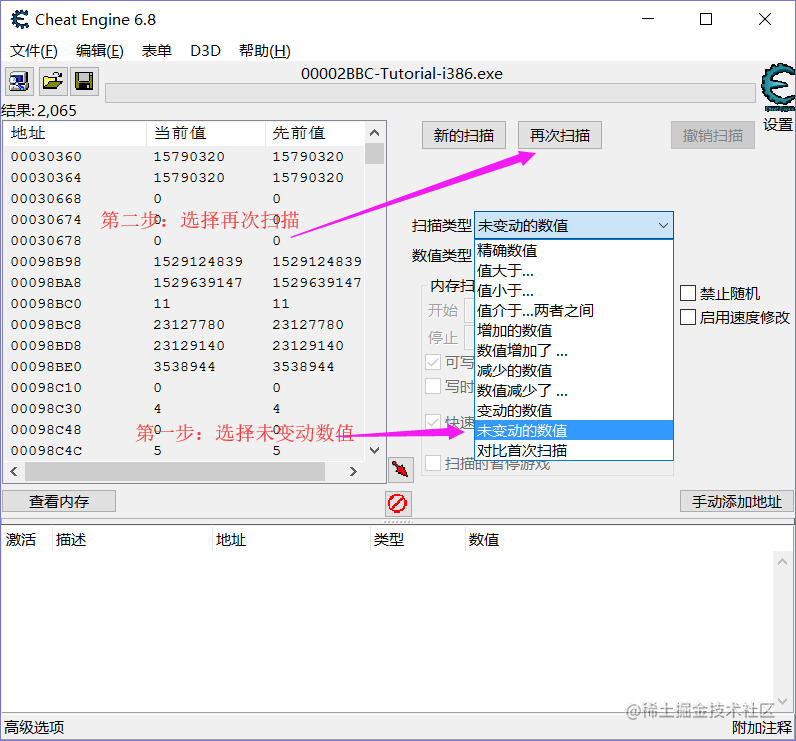Click the red arrow add-address icon
Image resolution: width=796 pixels, height=741 pixels.
(x=401, y=469)
